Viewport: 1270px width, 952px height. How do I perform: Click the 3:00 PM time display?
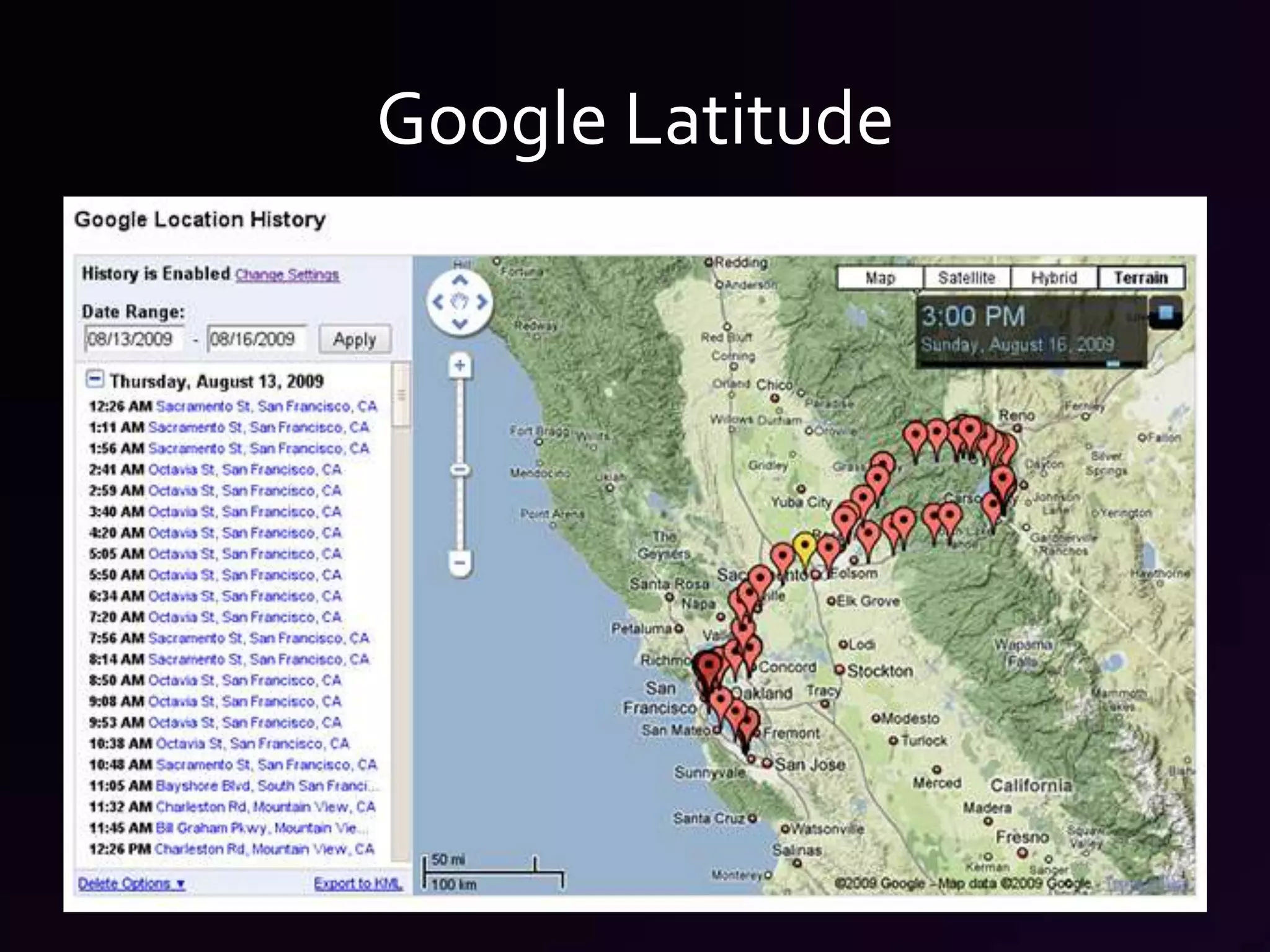(x=973, y=317)
